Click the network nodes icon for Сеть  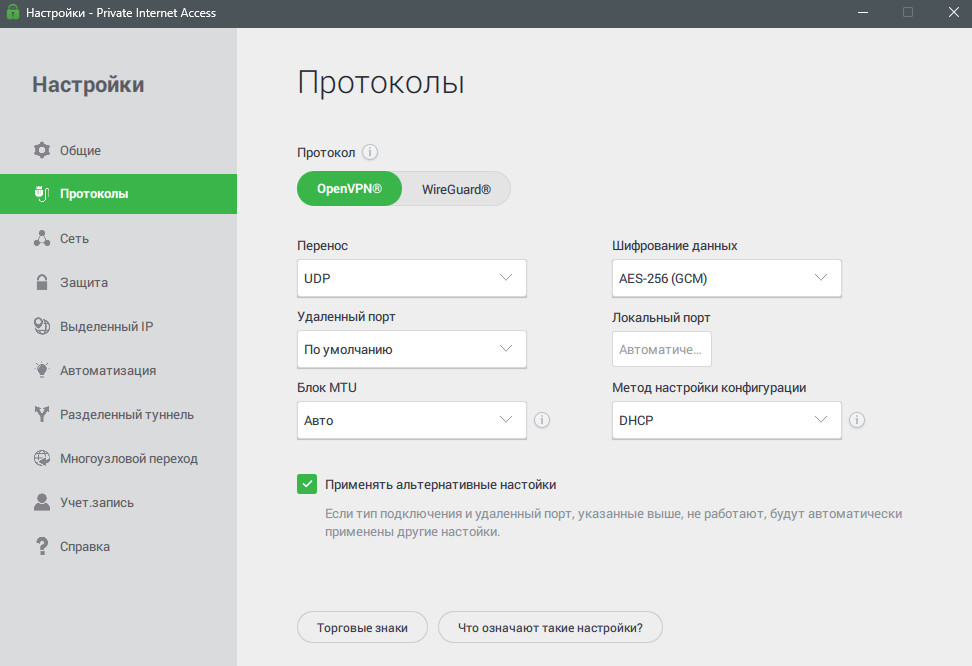42,238
